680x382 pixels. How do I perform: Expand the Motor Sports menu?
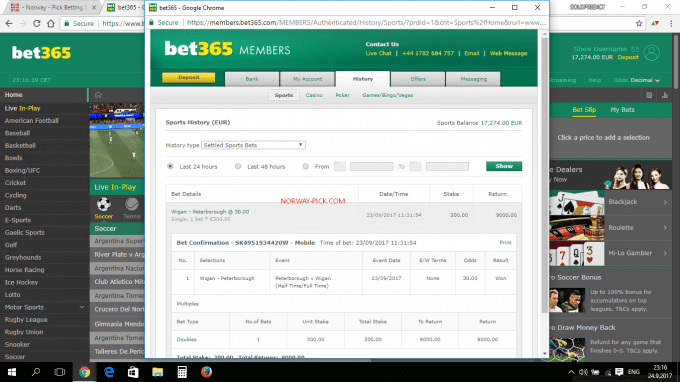[82, 307]
